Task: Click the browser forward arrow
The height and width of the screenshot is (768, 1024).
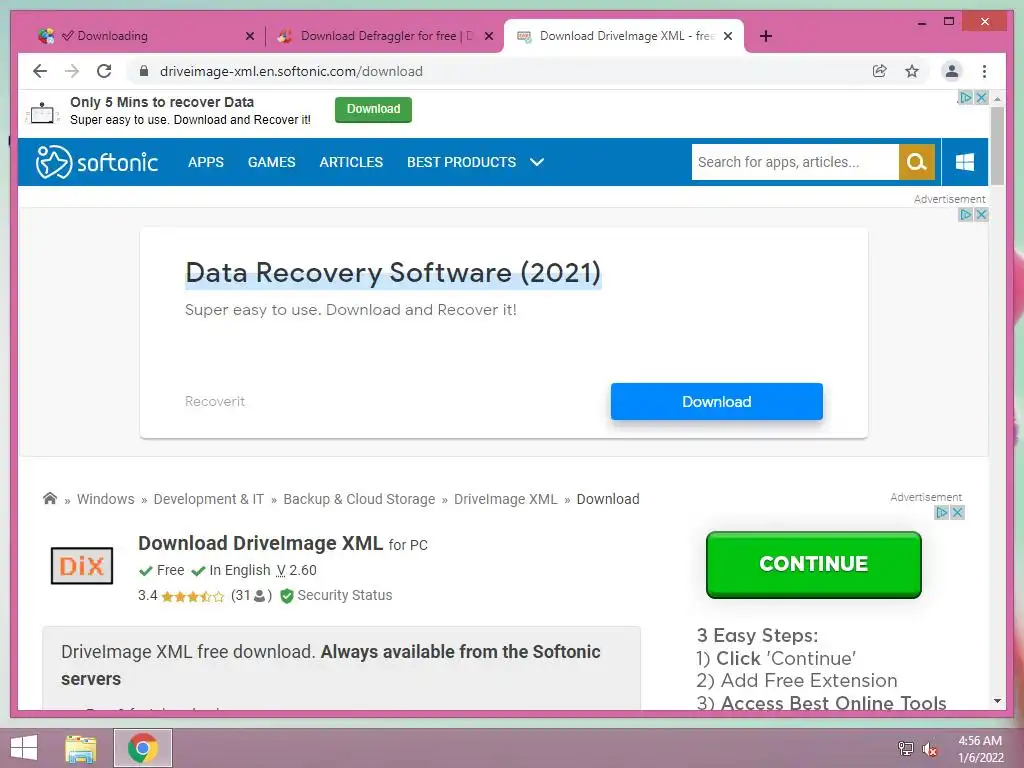Action: click(72, 71)
